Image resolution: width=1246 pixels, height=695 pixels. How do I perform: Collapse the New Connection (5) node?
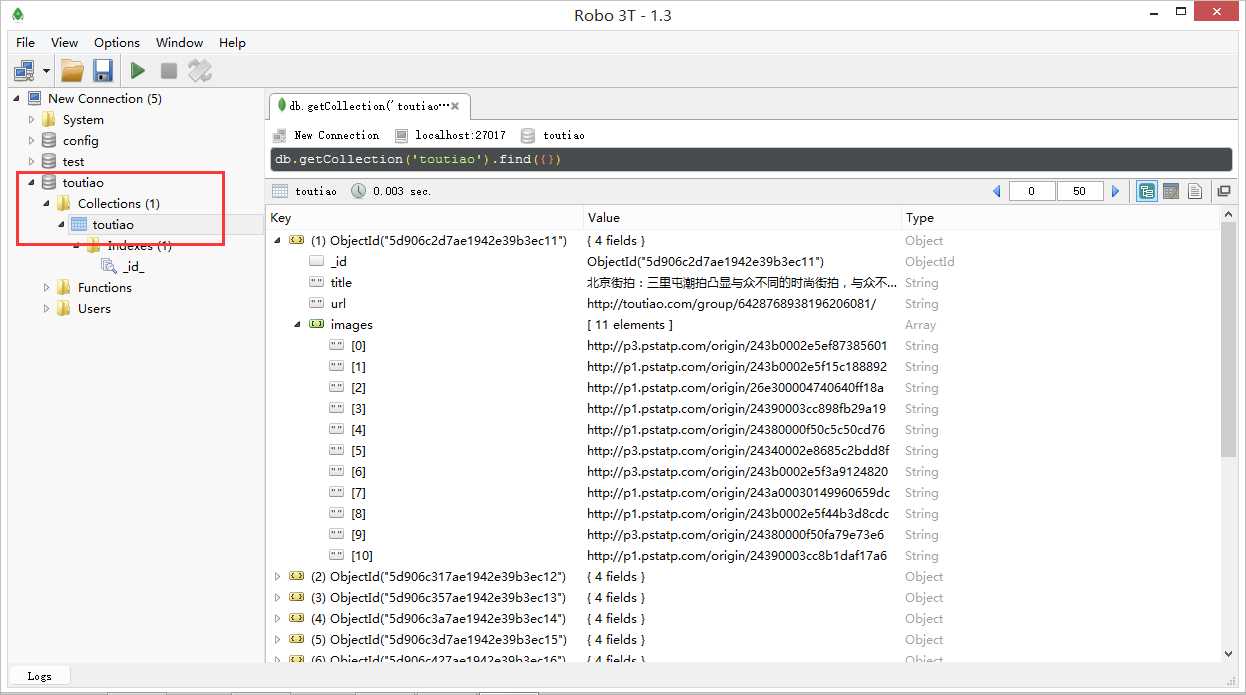[16, 98]
